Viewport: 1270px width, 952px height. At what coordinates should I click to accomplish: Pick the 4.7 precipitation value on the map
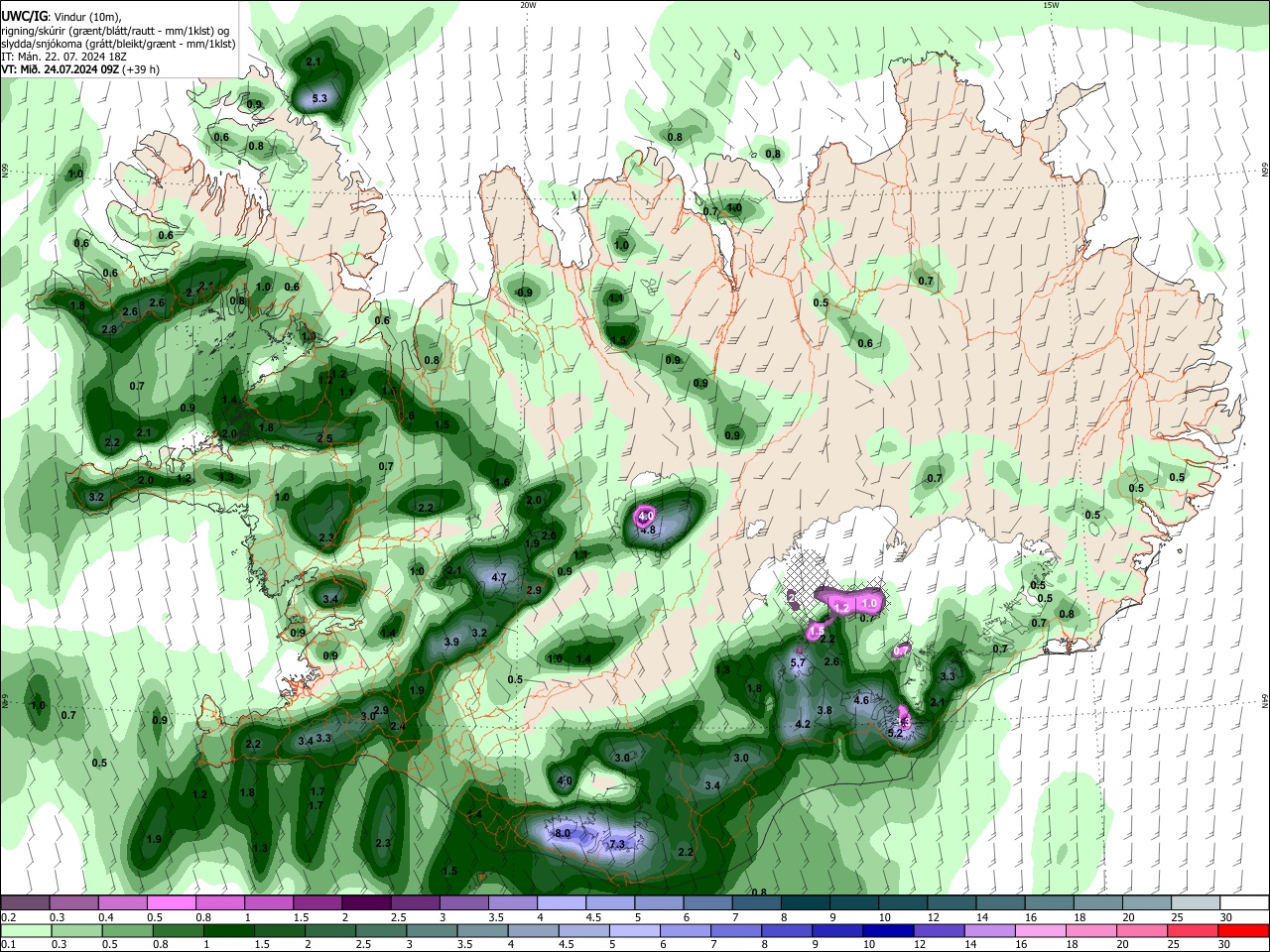499,577
